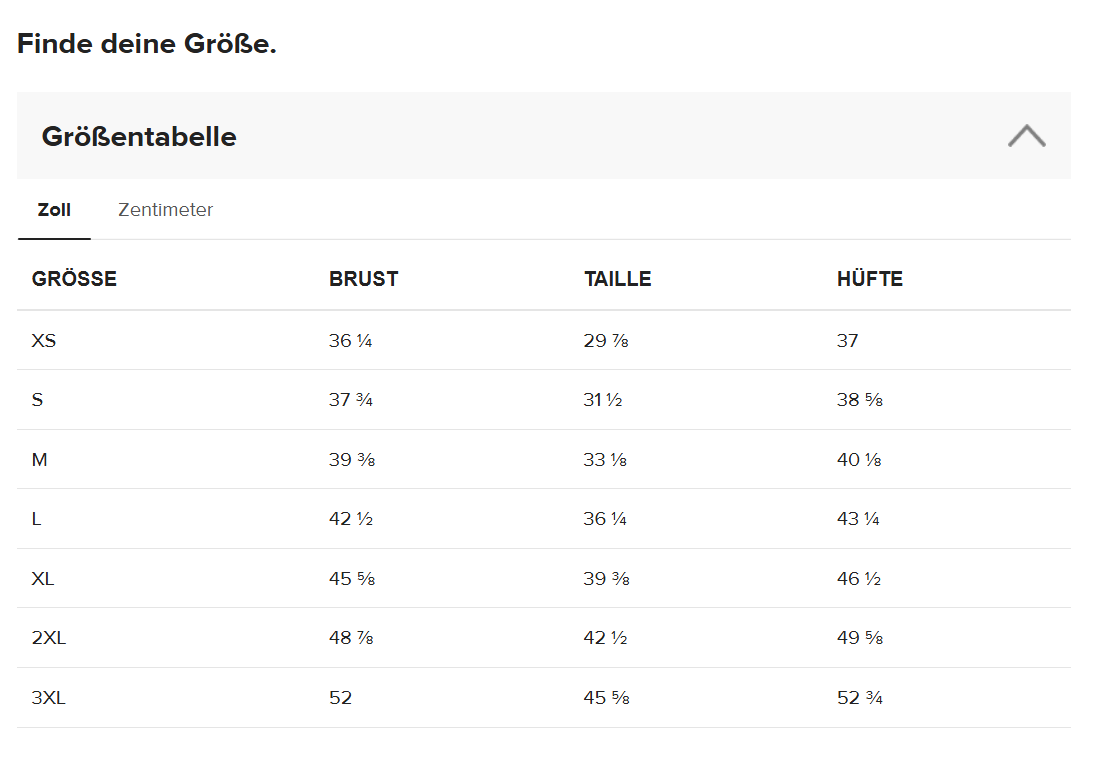Screen dimensions: 1096x767
Task: Select the XS size row label
Action: (x=43, y=341)
